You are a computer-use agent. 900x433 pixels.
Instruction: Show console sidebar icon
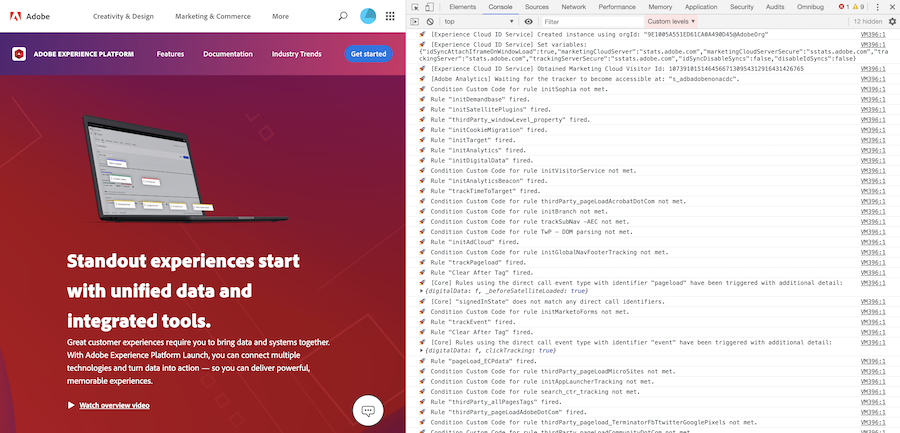(415, 21)
